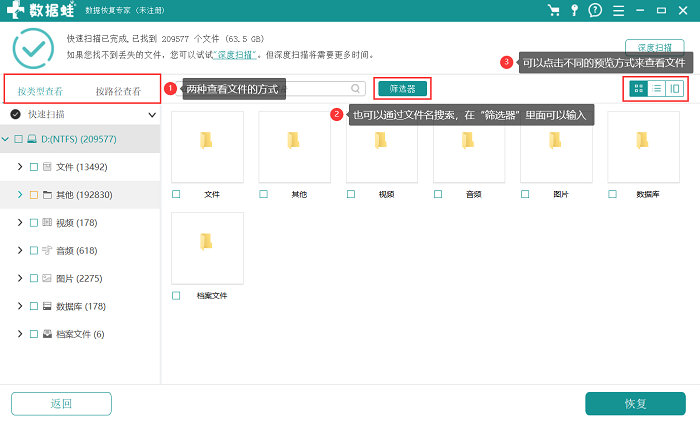Click the 恢复 recover button

pos(635,404)
